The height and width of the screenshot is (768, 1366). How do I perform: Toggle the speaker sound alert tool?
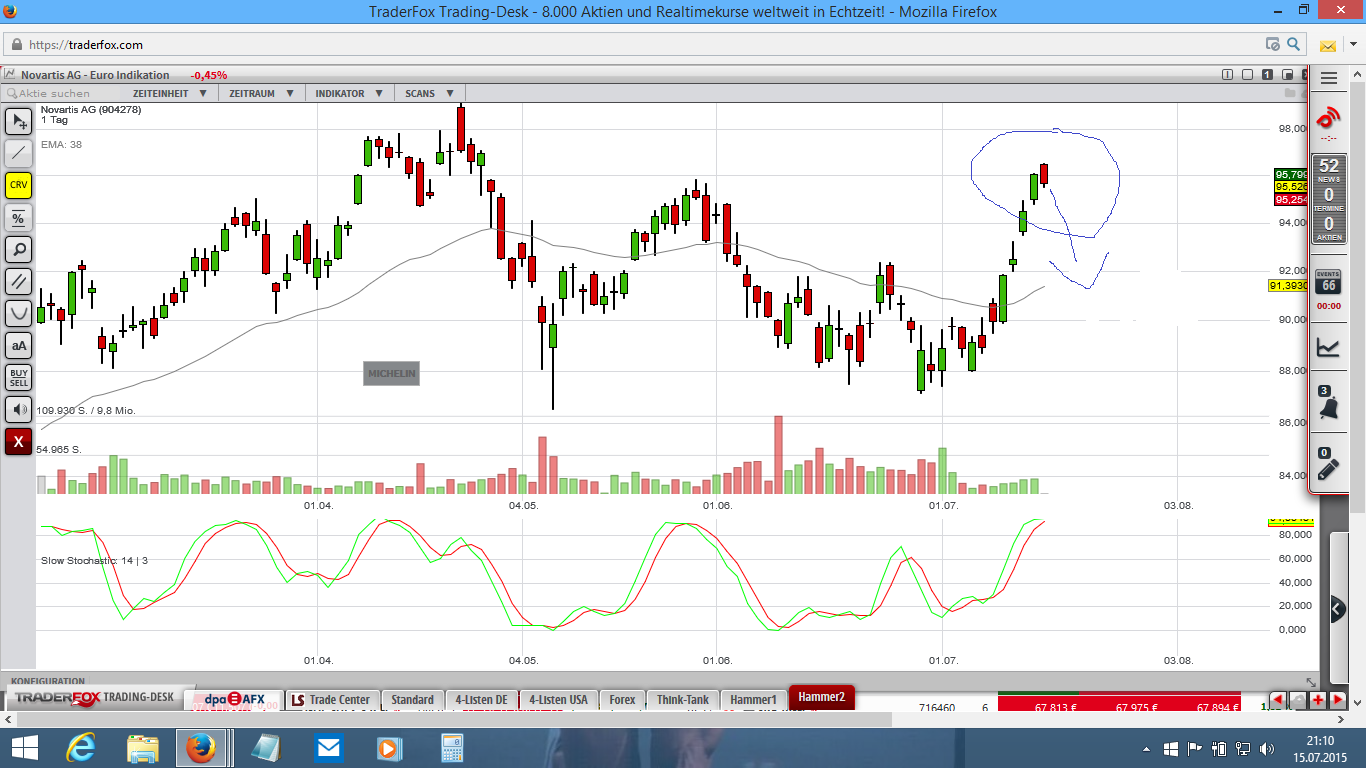(19, 410)
